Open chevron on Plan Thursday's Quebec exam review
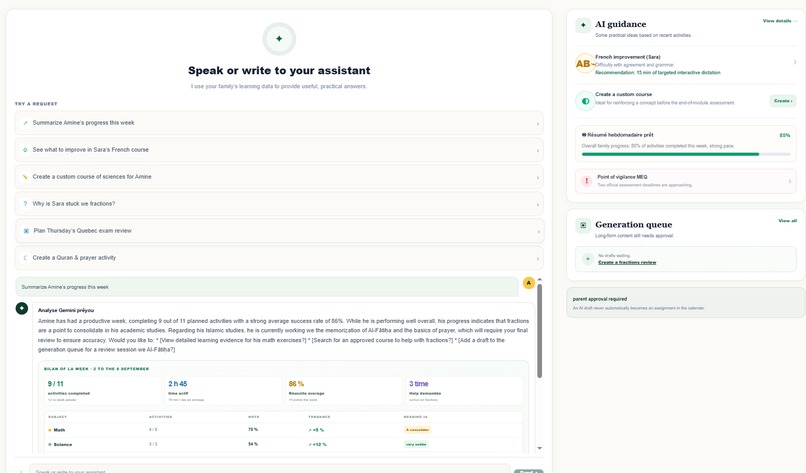Image resolution: width=806 pixels, height=473 pixels. coord(538,231)
